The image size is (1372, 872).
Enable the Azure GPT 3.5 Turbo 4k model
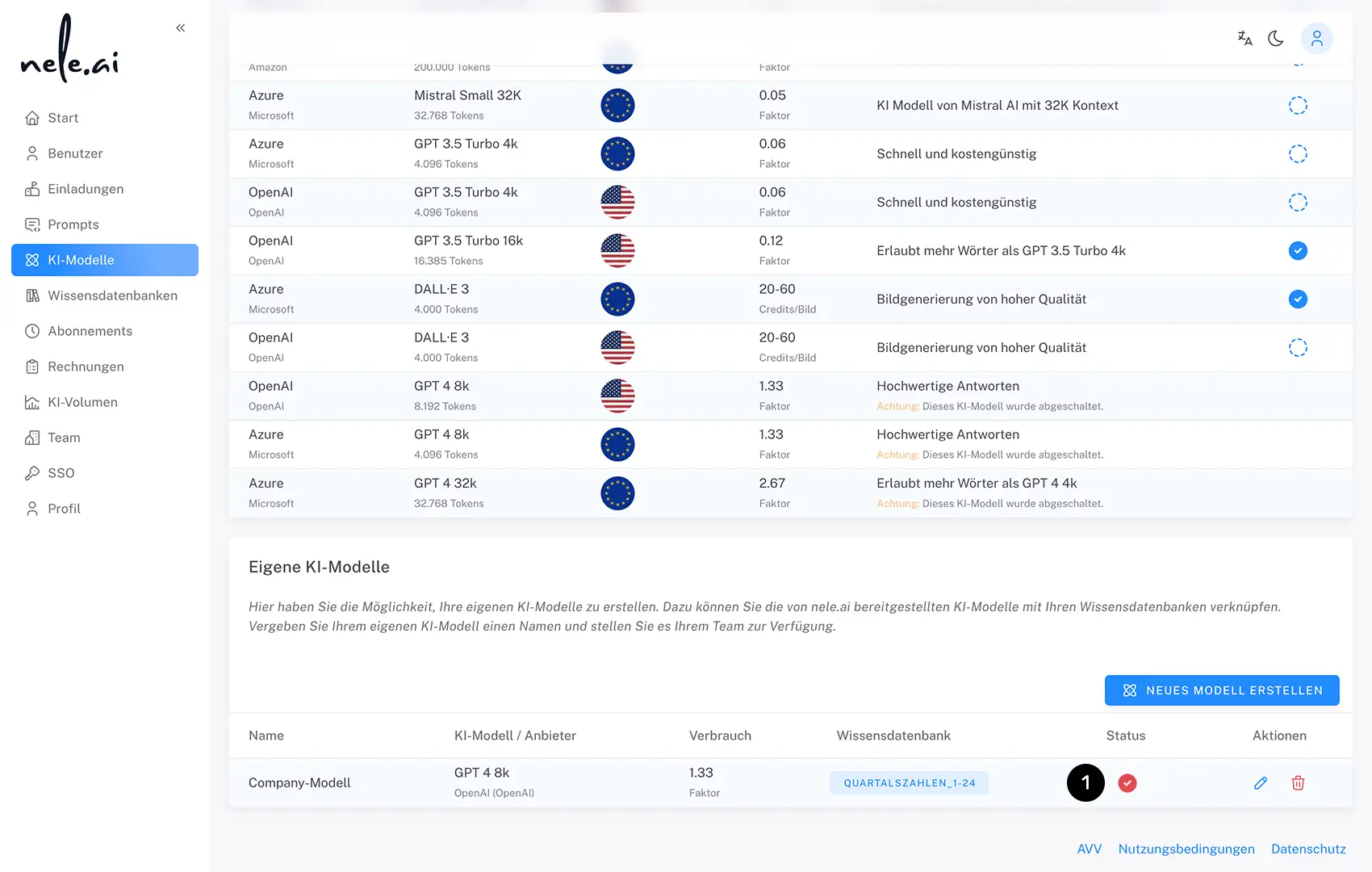coord(1298,153)
